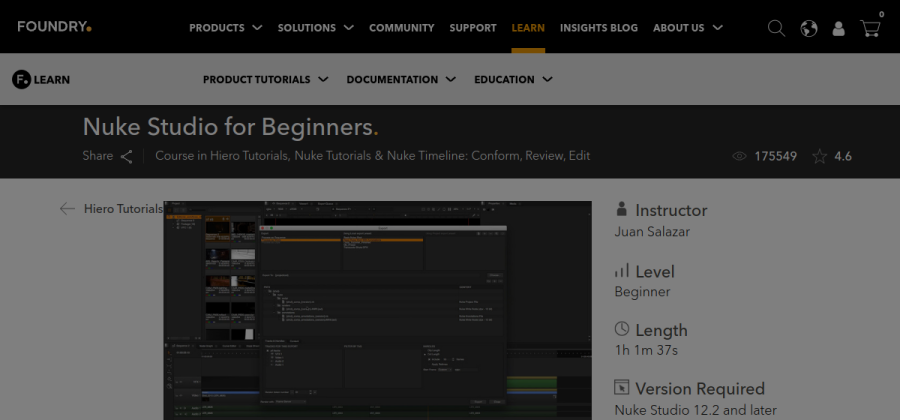The image size is (900, 420).
Task: Click the Level bars icon
Action: tap(622, 270)
